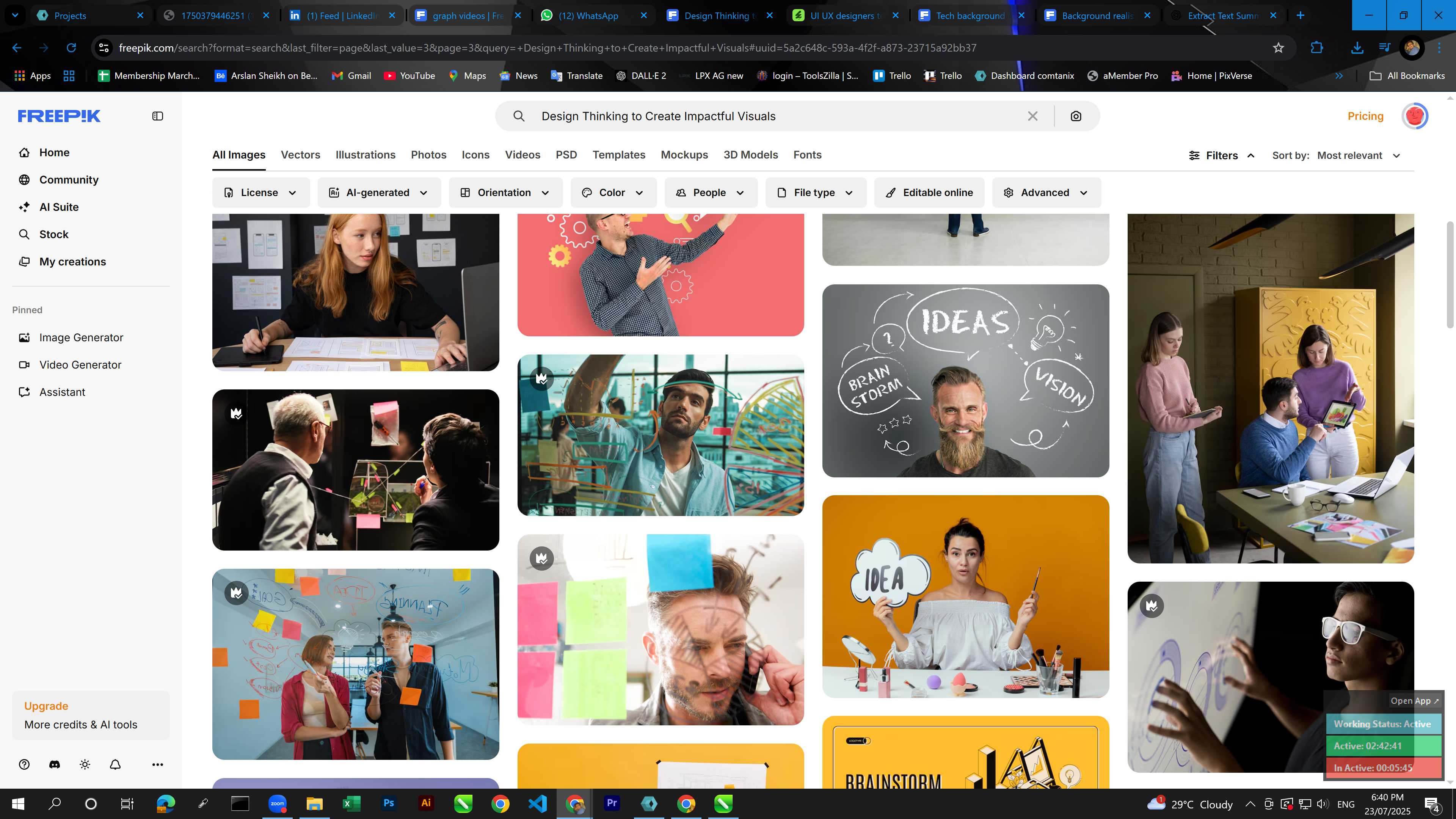Open Chrome tab search dropdown
The image size is (1456, 819).
pos(15,15)
